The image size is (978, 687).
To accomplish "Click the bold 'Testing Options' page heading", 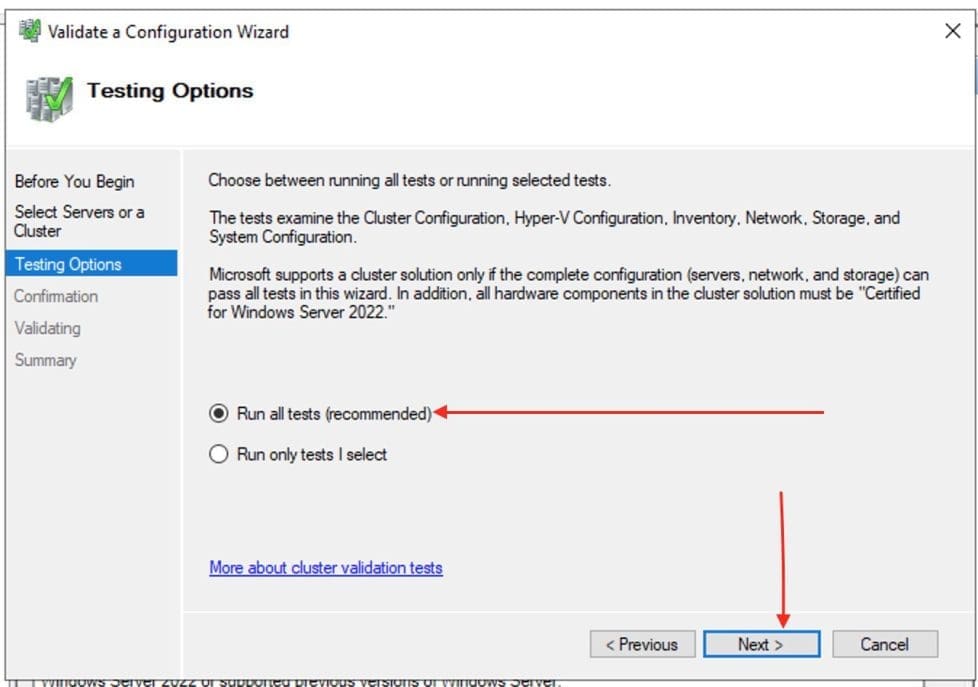I will tap(170, 91).
